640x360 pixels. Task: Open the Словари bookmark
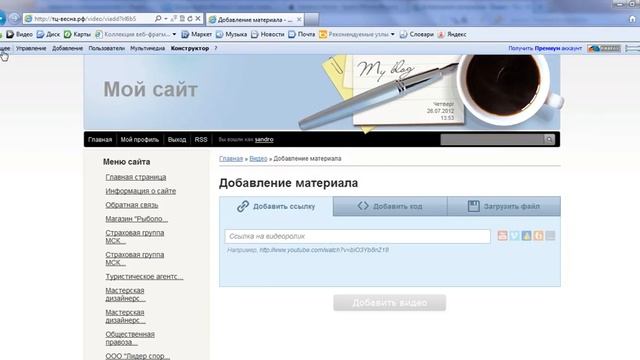tap(416, 34)
